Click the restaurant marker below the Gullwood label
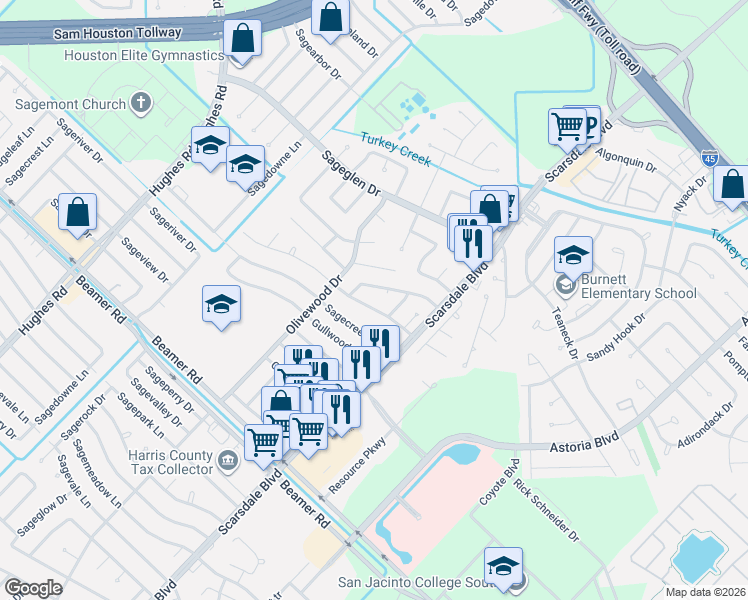Image resolution: width=748 pixels, height=600 pixels. pyautogui.click(x=362, y=365)
